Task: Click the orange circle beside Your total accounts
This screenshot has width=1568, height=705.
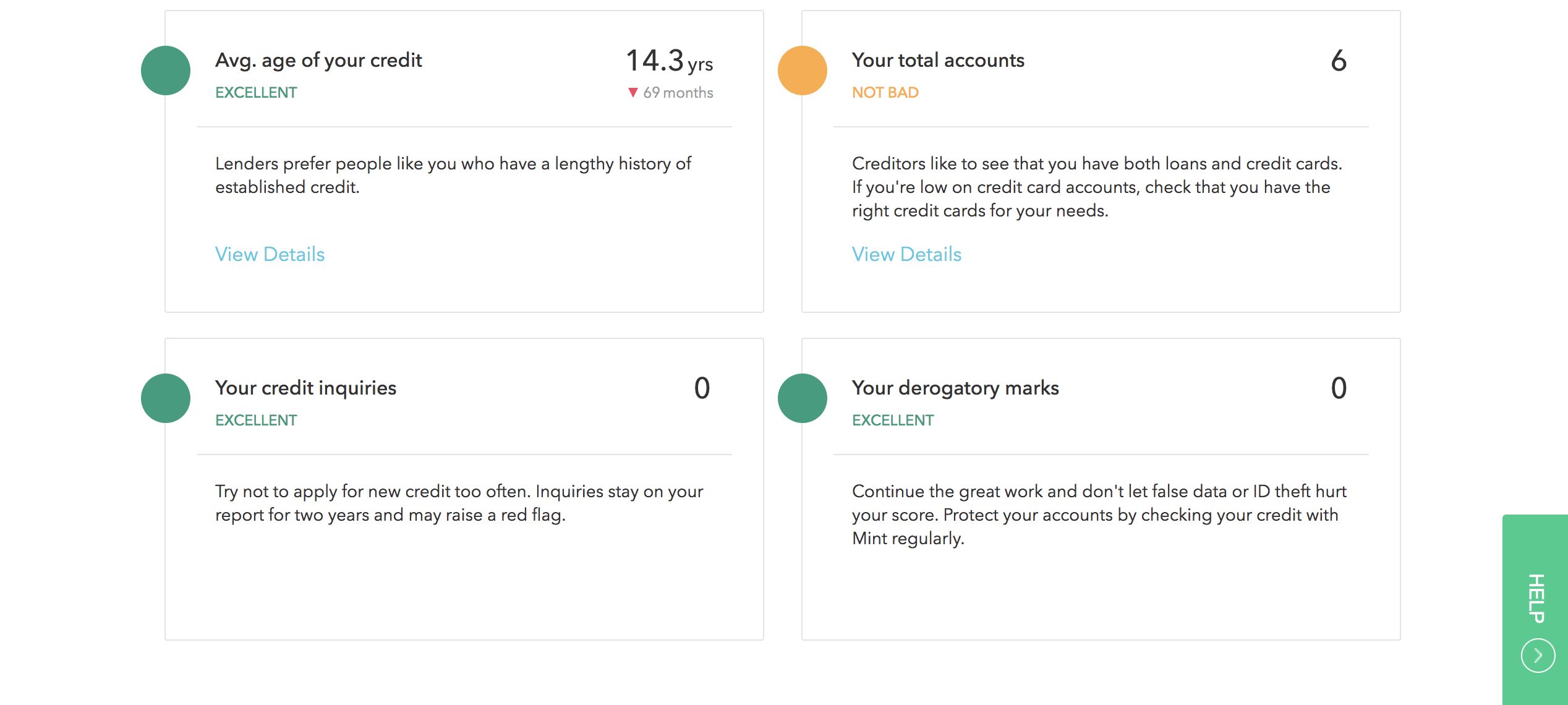Action: [803, 70]
